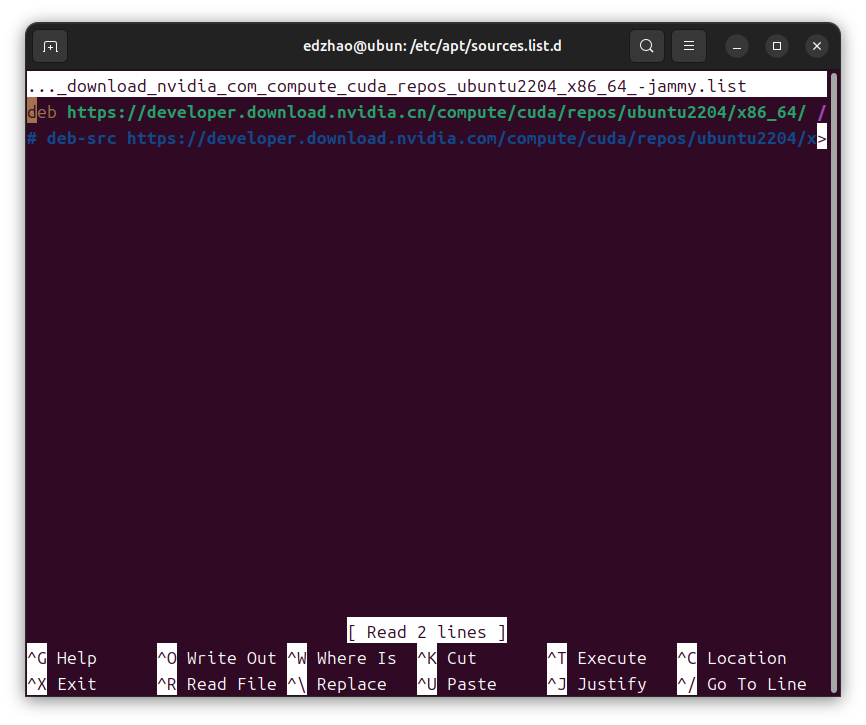Minimize the terminal window
Image resolution: width=866 pixels, height=725 pixels.
tap(737, 46)
